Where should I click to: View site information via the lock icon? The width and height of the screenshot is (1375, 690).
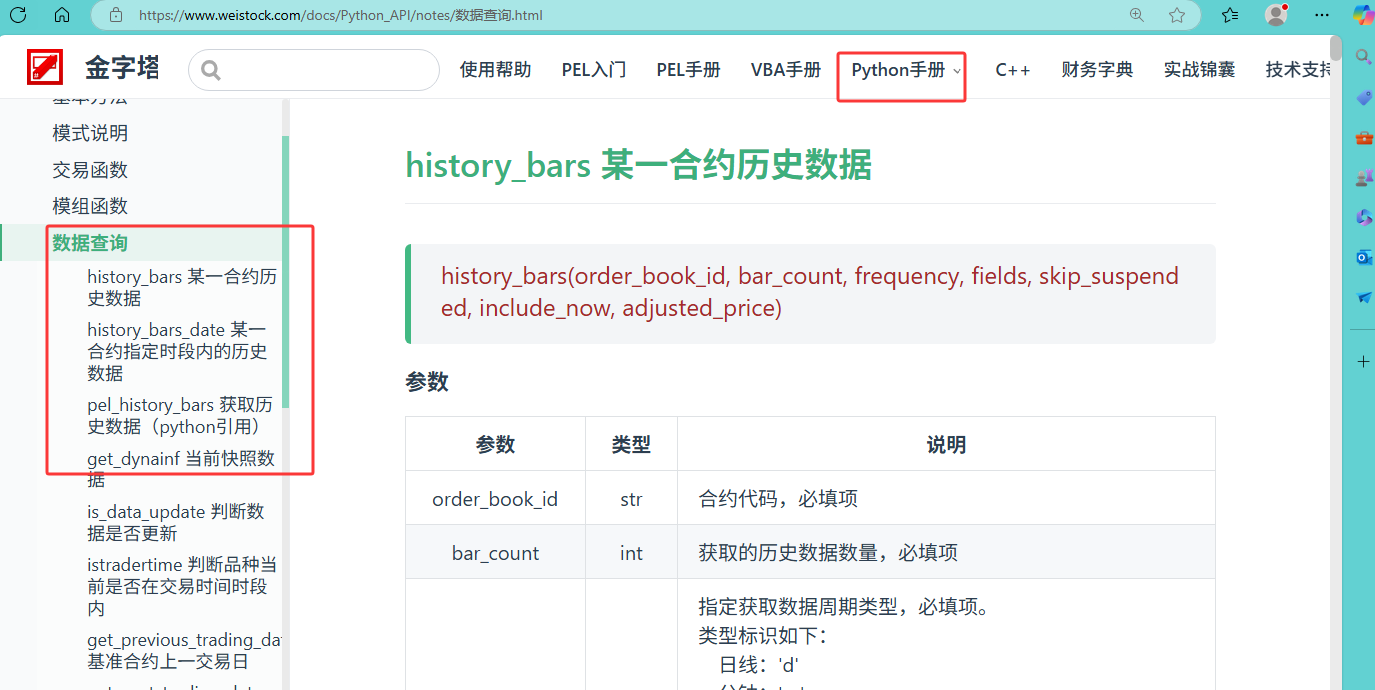pyautogui.click(x=116, y=15)
